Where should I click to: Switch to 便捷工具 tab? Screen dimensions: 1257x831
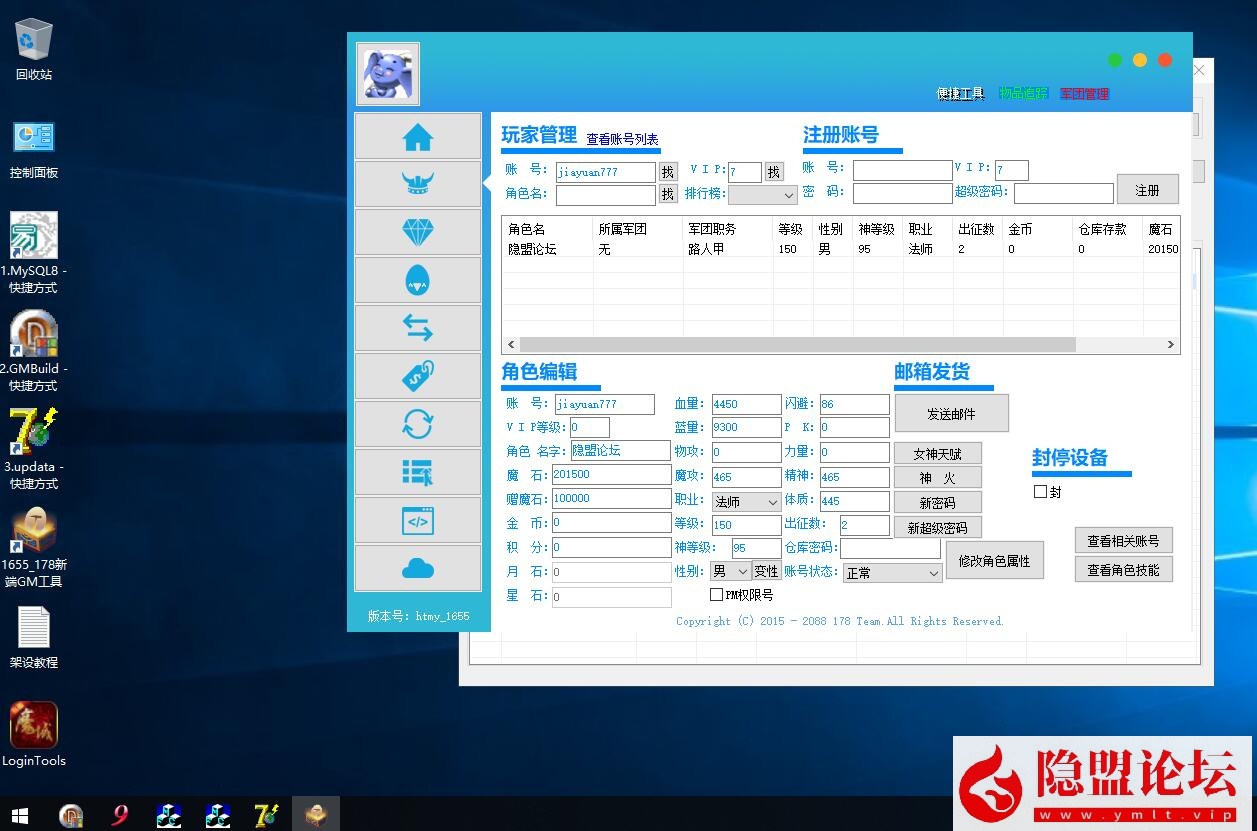click(961, 94)
